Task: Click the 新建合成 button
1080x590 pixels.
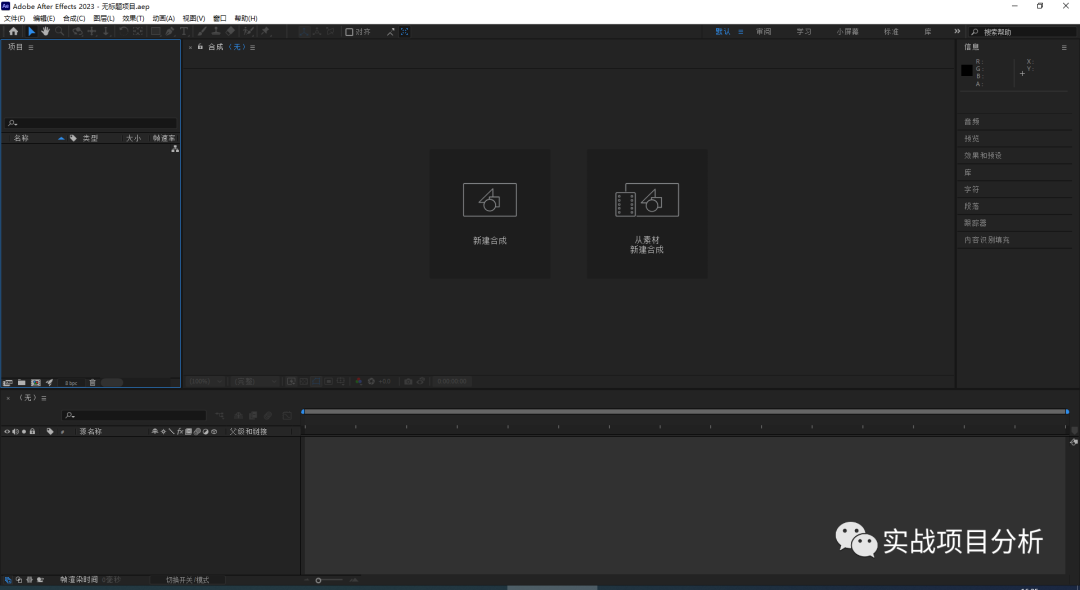Action: (489, 213)
